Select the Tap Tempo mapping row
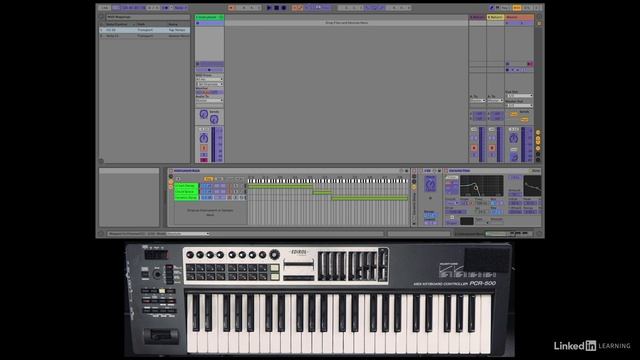 tap(145, 30)
